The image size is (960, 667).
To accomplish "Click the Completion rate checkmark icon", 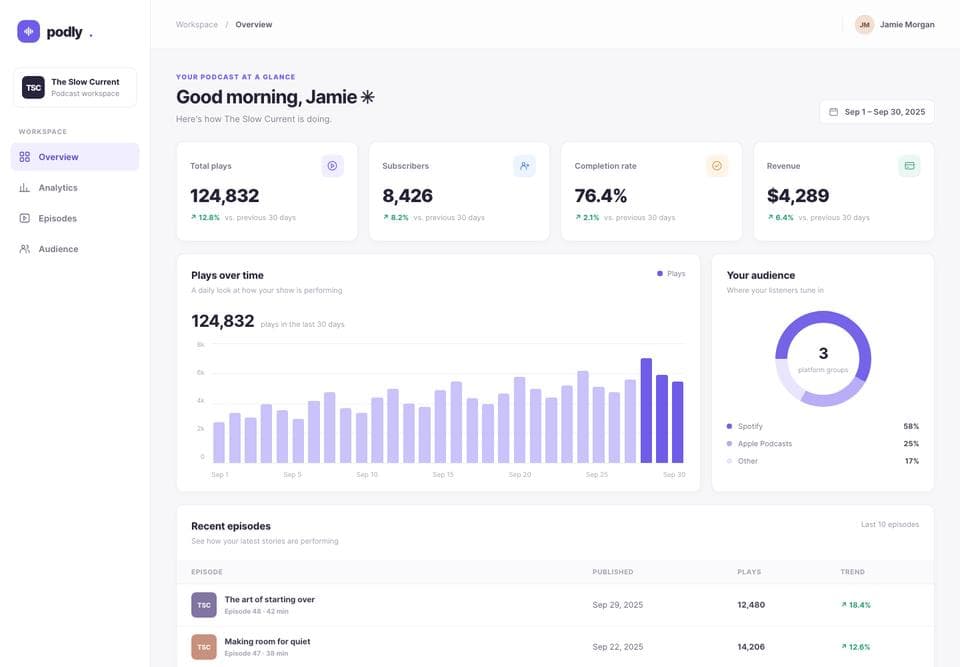I will tap(717, 165).
